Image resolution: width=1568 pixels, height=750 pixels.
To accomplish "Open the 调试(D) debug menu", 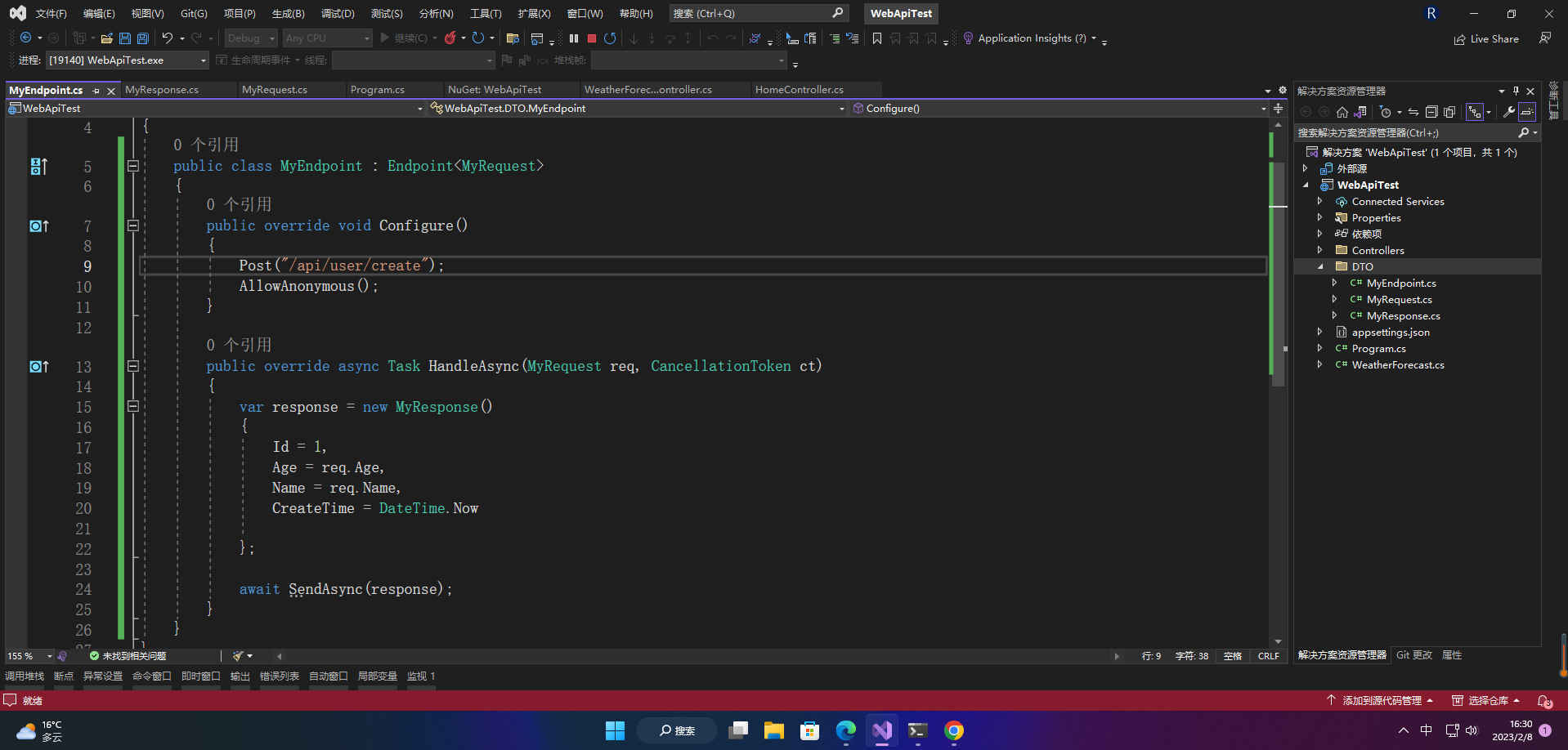I will [x=338, y=13].
